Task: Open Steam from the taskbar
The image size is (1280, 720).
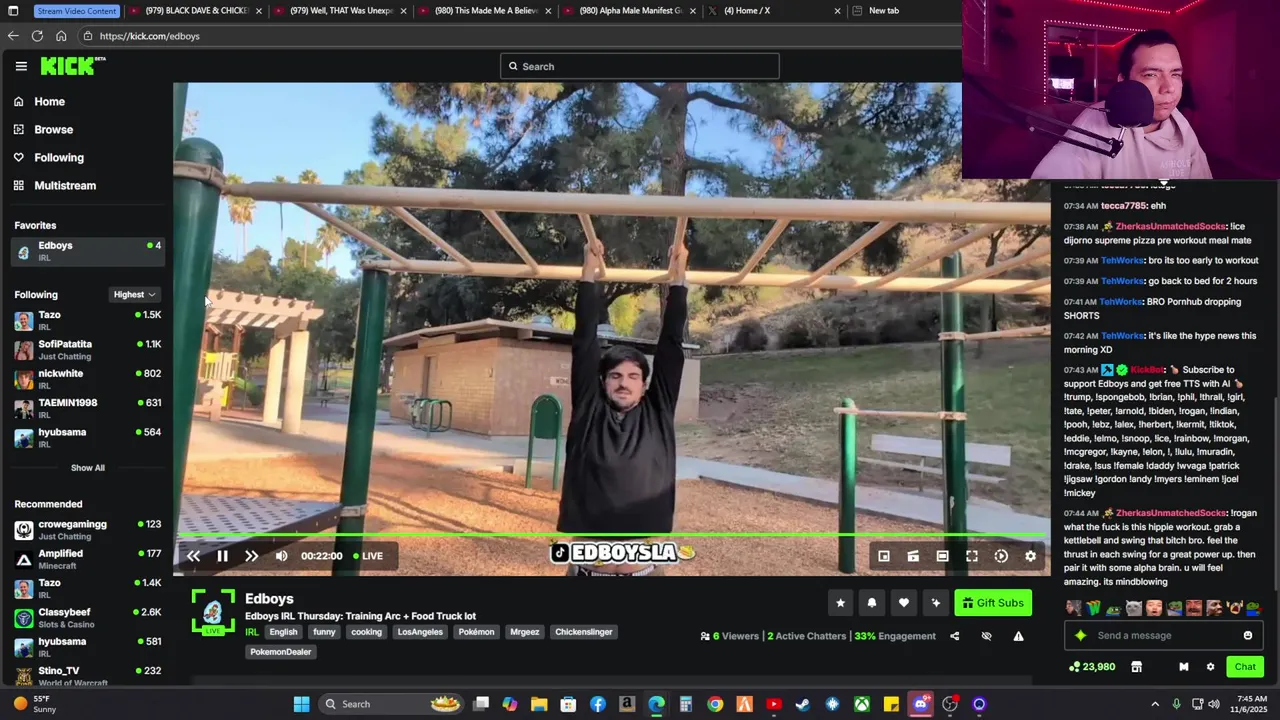Action: [803, 704]
